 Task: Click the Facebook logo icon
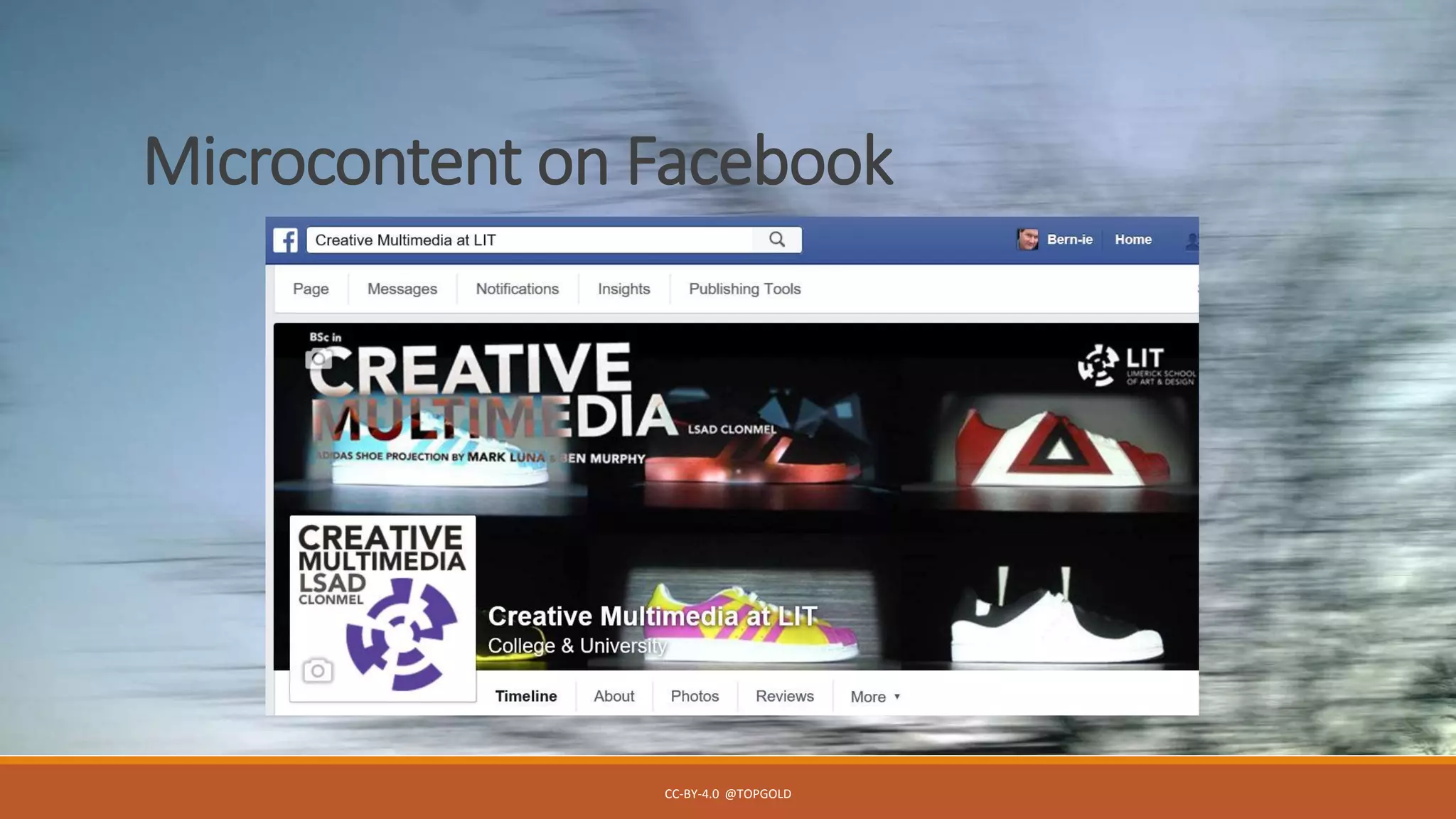coord(286,240)
